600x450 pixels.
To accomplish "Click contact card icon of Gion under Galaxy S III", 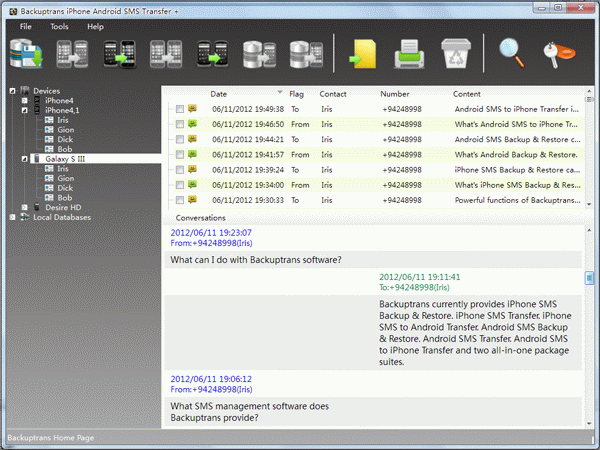I will (x=49, y=178).
